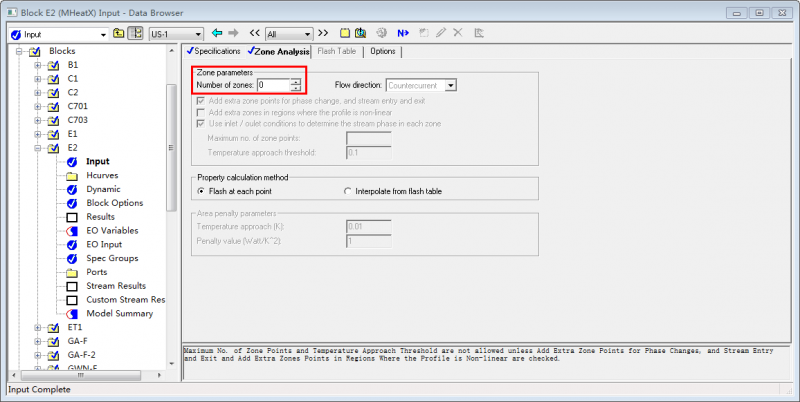
Task: Open the Input form selector dropdown
Action: point(104,35)
